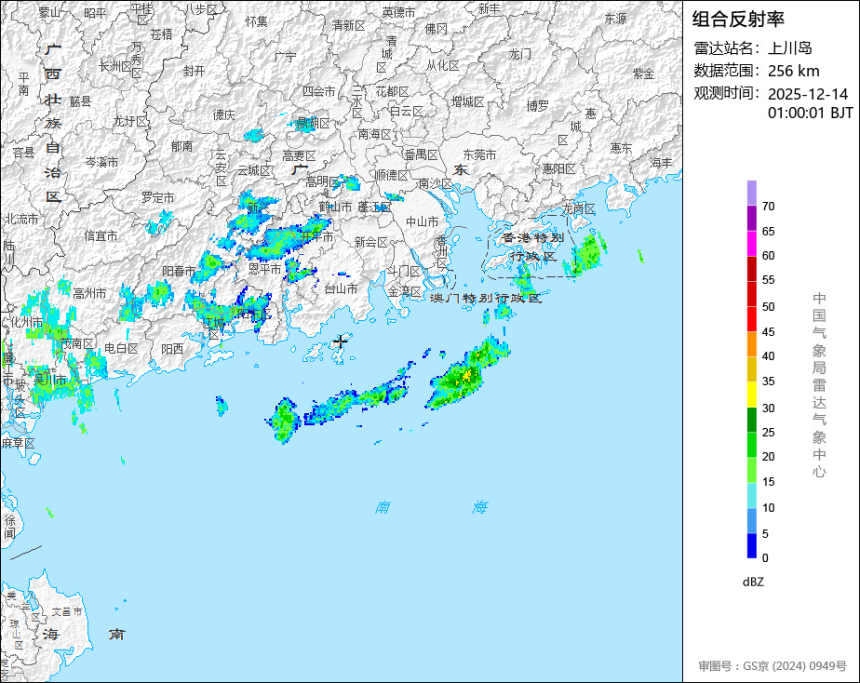
Task: Click the 阳春市 label on the map
Action: pos(179,271)
